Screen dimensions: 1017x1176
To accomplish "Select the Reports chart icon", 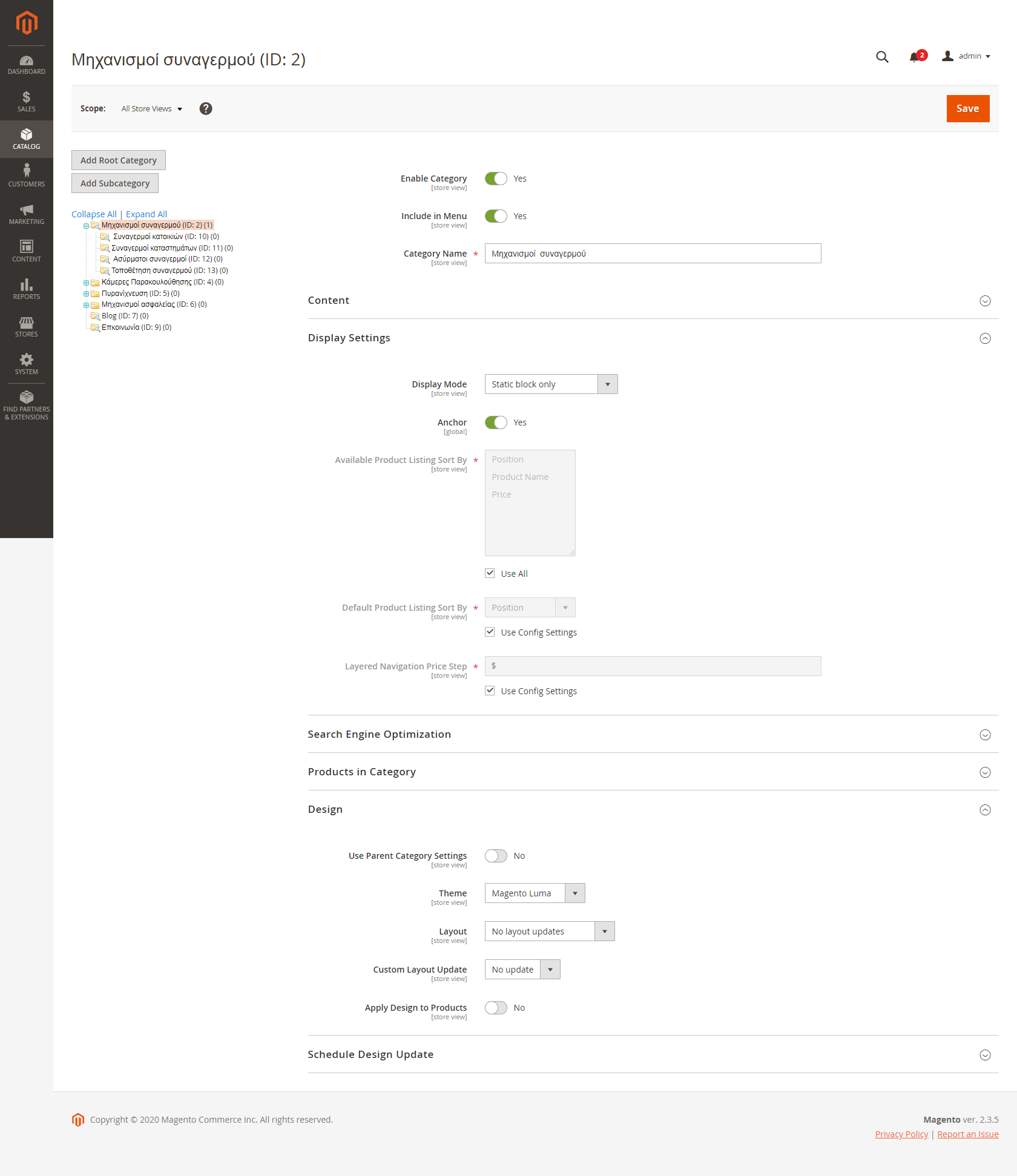I will [26, 288].
